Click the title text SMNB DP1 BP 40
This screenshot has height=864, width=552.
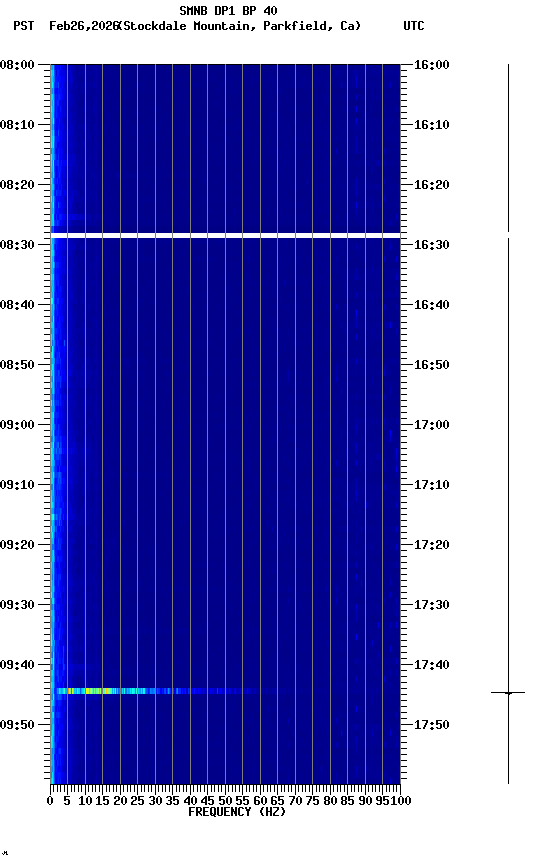coord(228,10)
